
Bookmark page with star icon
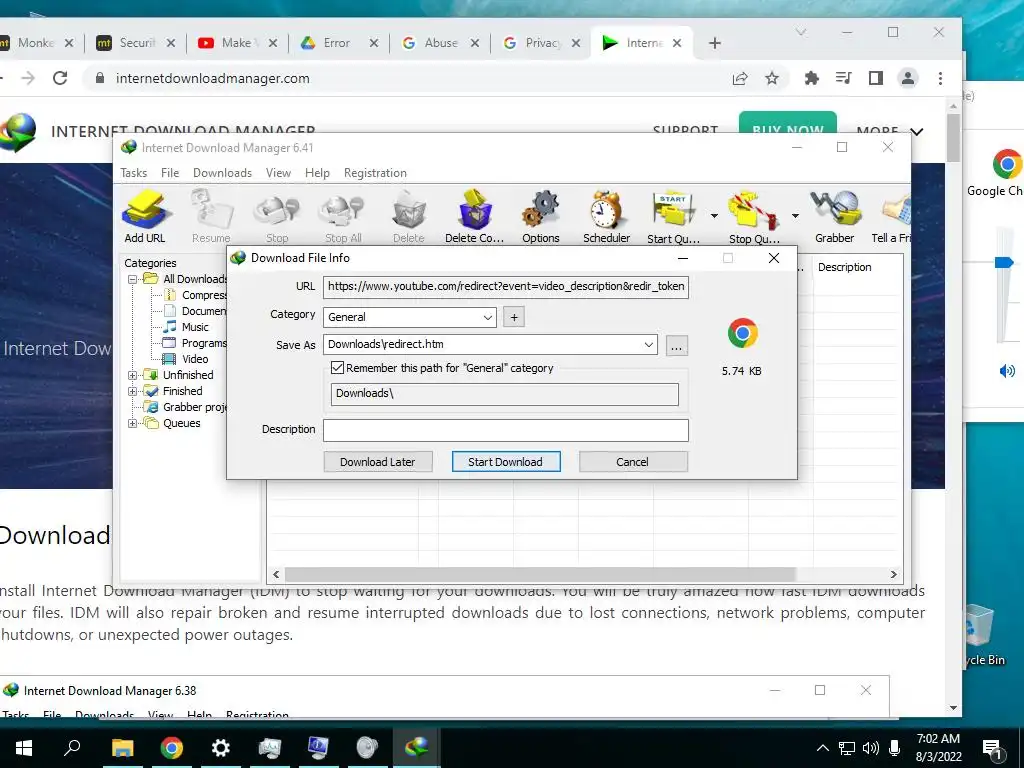pos(772,78)
